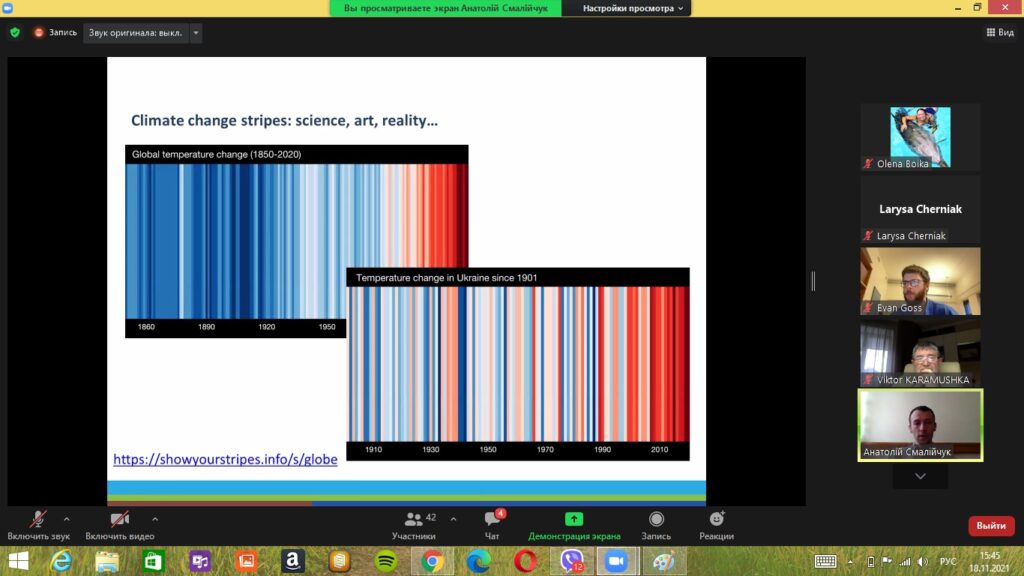
Task: Expand video options arrow next to camera
Action: (155, 519)
